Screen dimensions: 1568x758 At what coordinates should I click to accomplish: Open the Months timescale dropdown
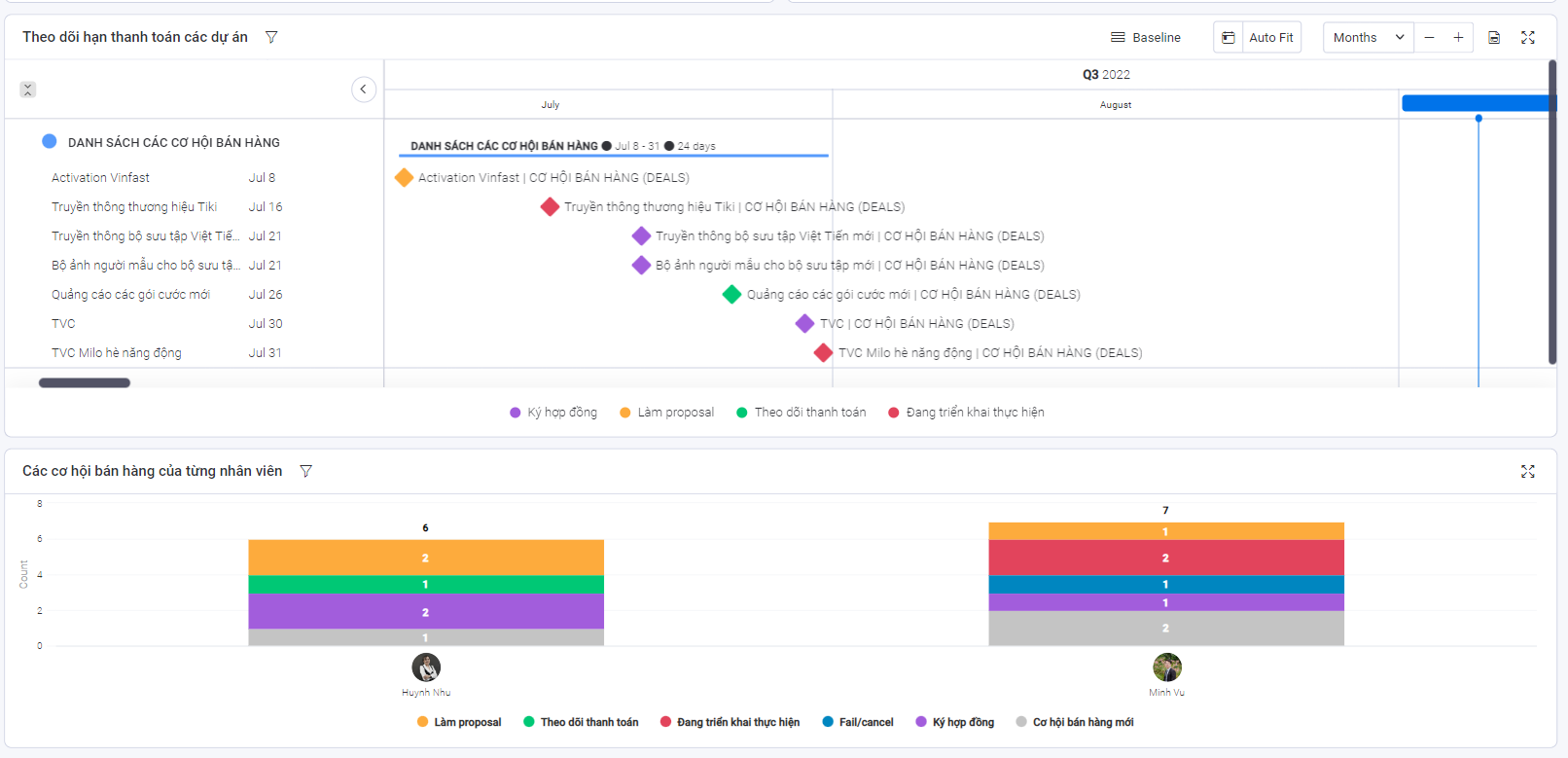[x=1368, y=38]
